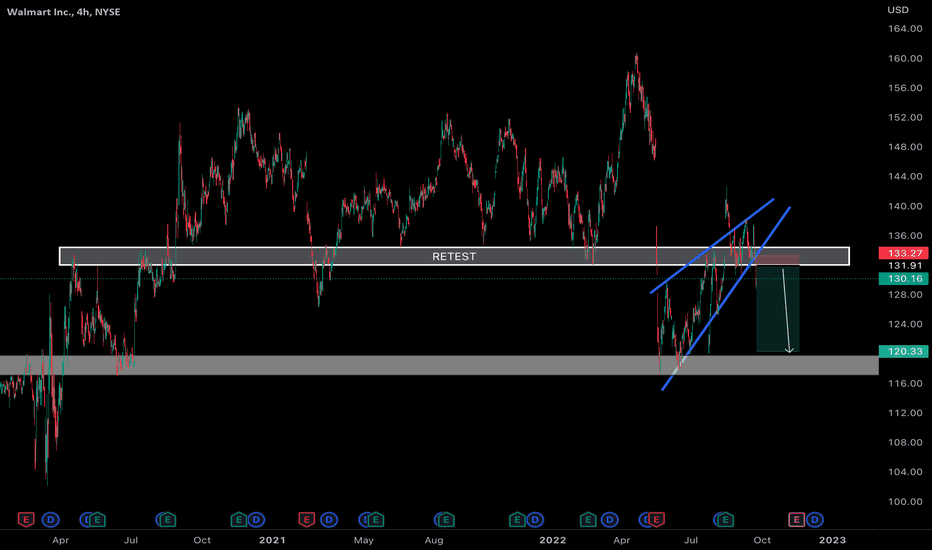Click the 124.00 price axis label
This screenshot has width=932, height=550.
coord(905,324)
